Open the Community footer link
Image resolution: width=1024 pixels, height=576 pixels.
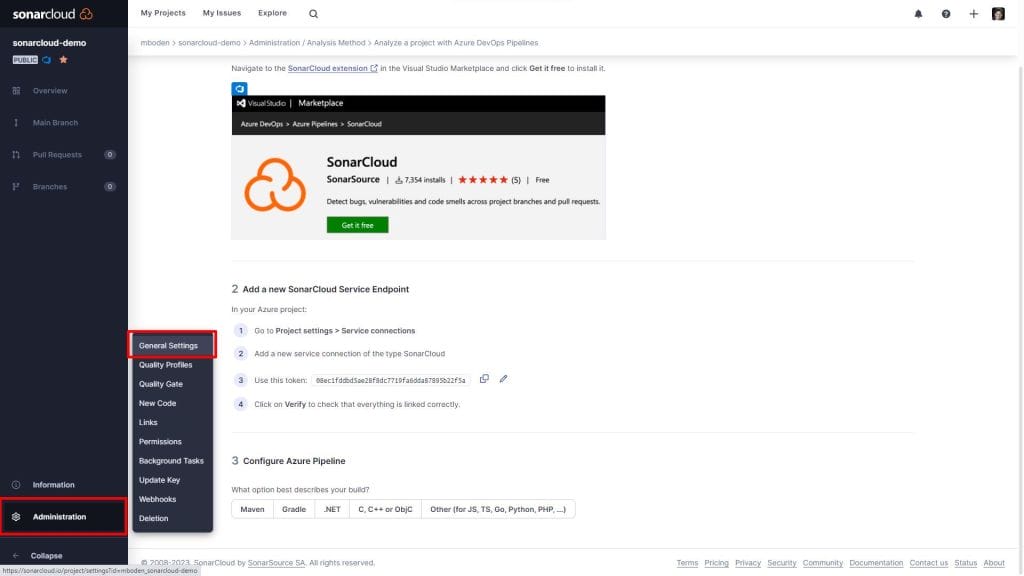click(x=823, y=563)
